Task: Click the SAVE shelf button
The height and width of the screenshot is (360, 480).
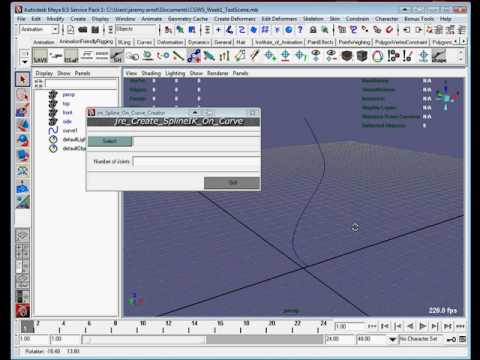Action: pyautogui.click(x=40, y=56)
